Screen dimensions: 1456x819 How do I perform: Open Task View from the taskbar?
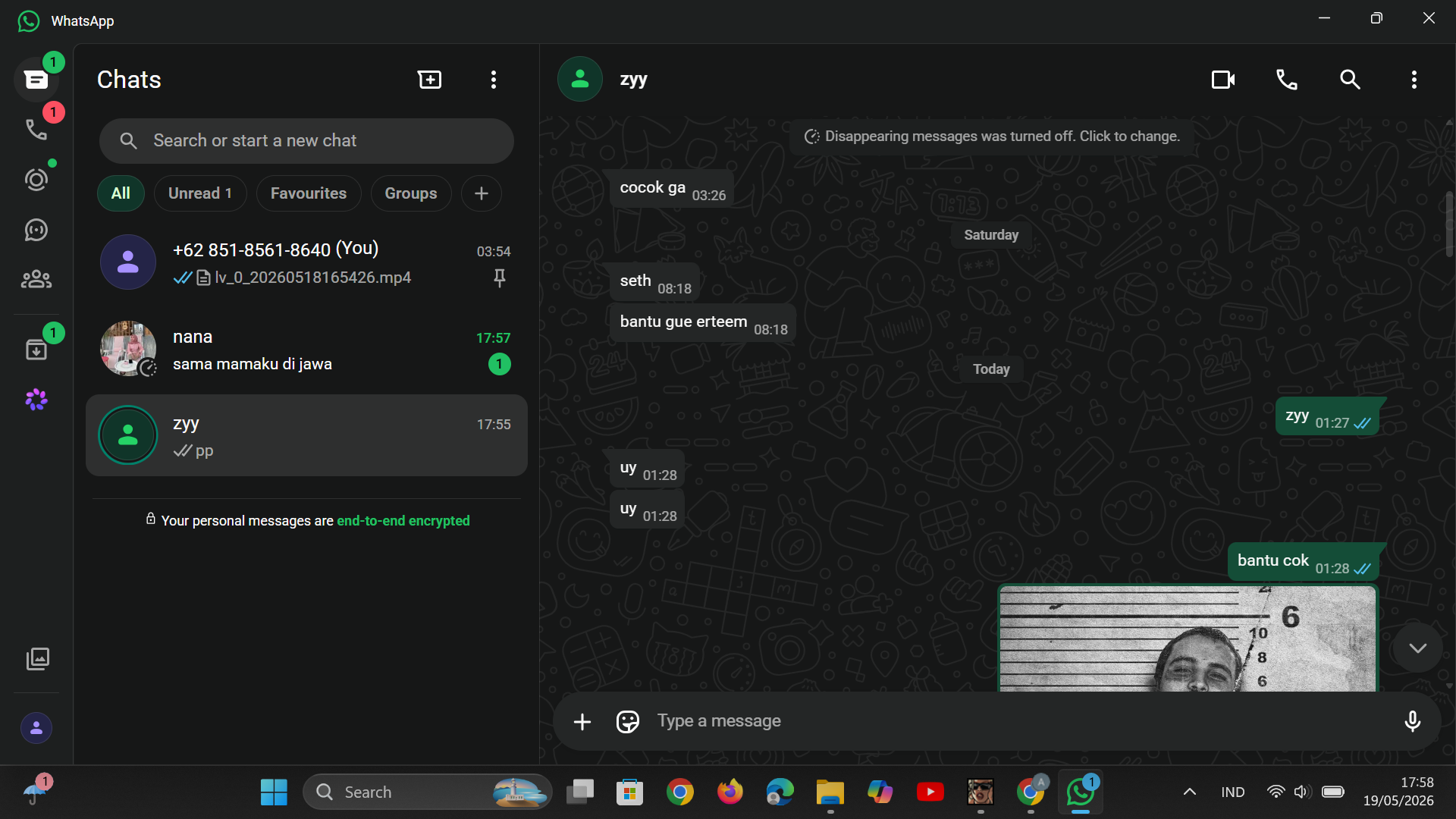(x=580, y=792)
